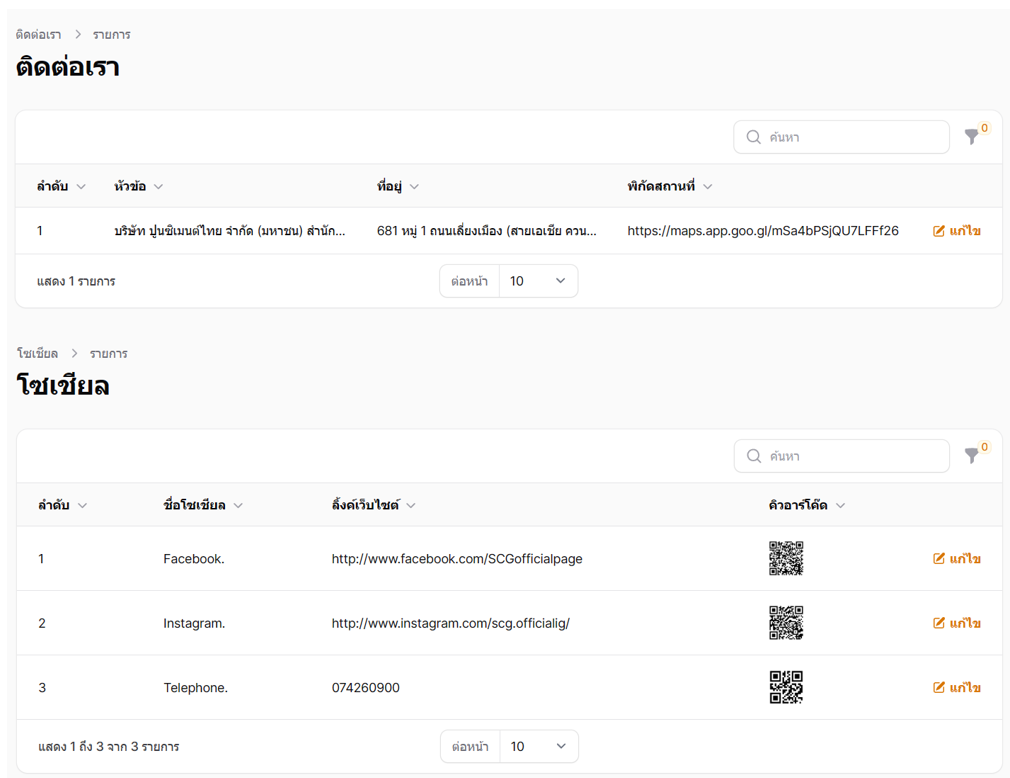Click รายการ breadcrumb under โซเชียล
This screenshot has width=1010, height=778.
tap(108, 353)
